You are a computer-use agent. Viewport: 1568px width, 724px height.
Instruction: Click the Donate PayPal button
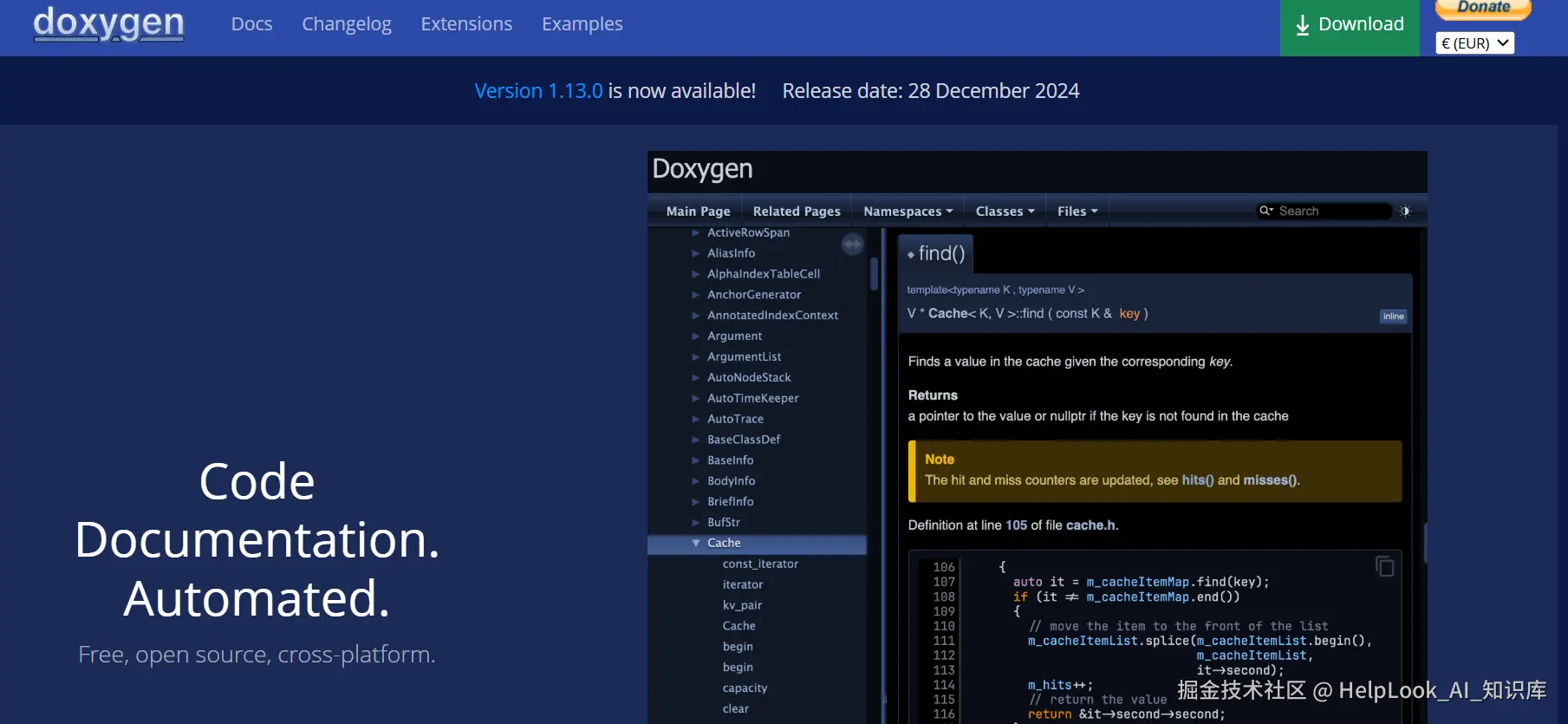(x=1483, y=9)
